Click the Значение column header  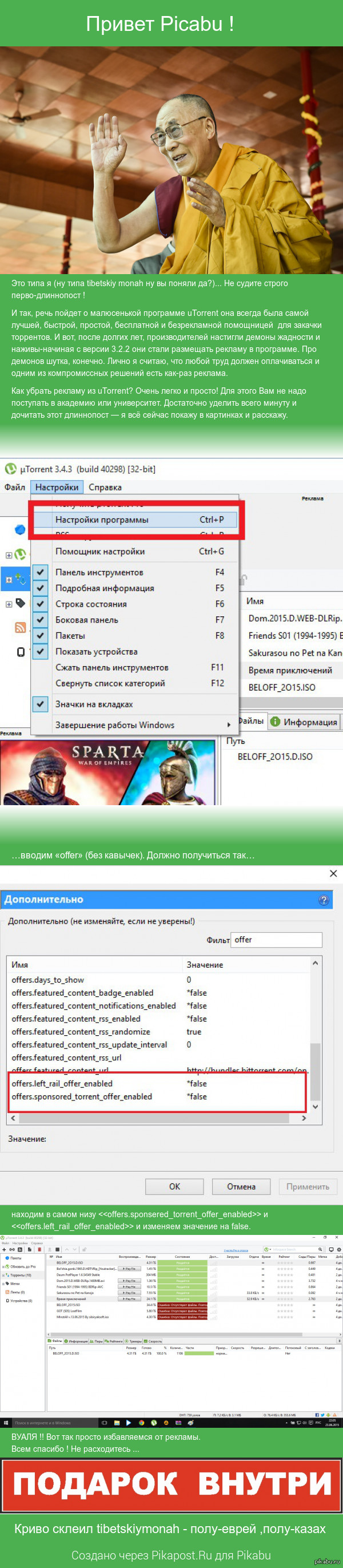point(204,965)
